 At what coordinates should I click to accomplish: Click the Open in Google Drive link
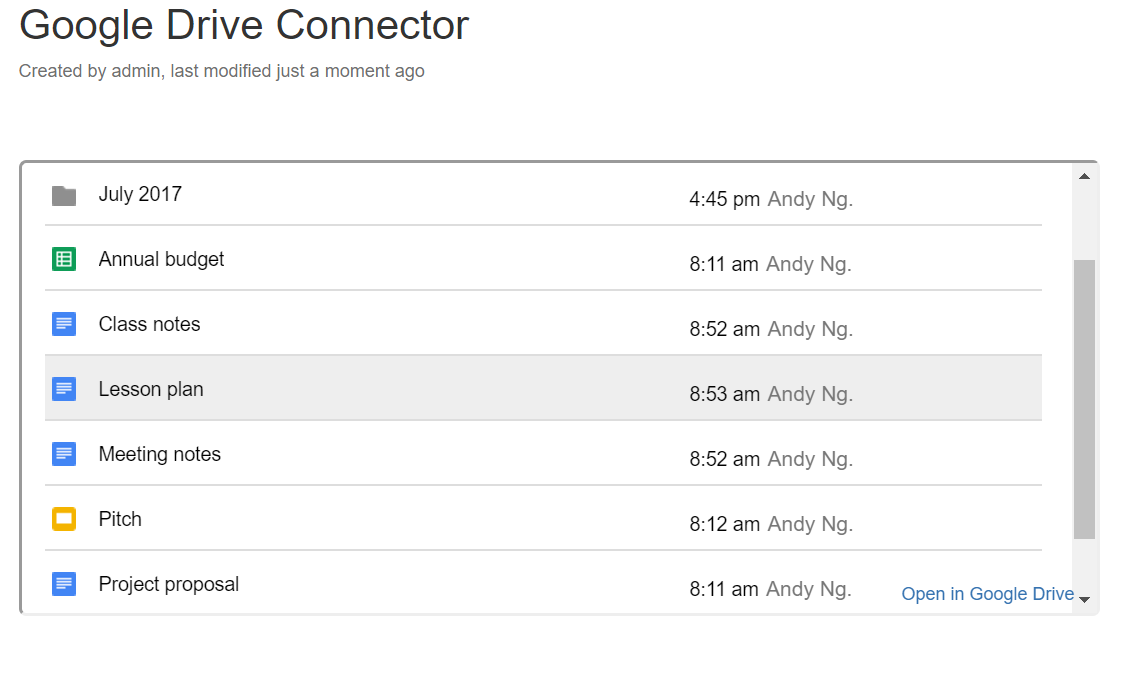[x=987, y=594]
